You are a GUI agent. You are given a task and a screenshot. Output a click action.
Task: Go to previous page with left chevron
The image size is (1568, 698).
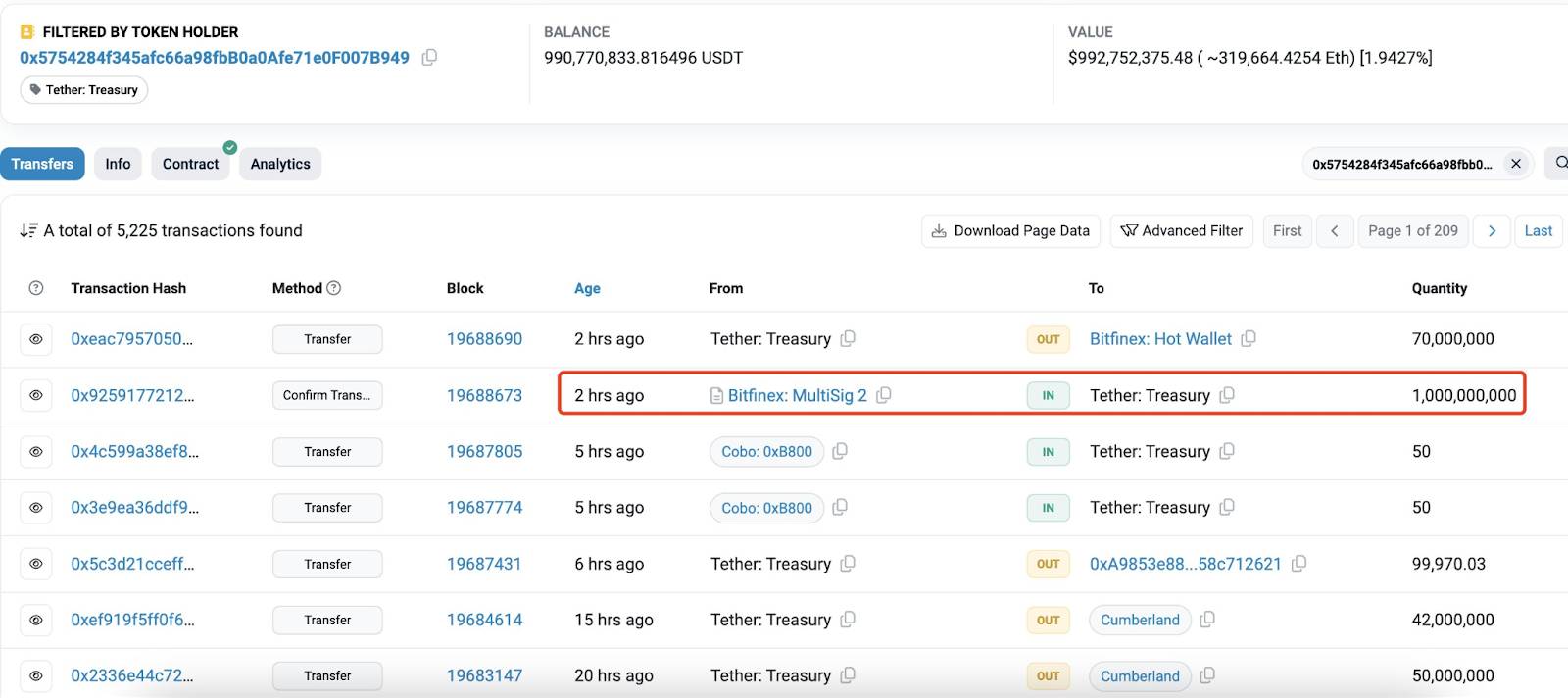click(1335, 230)
